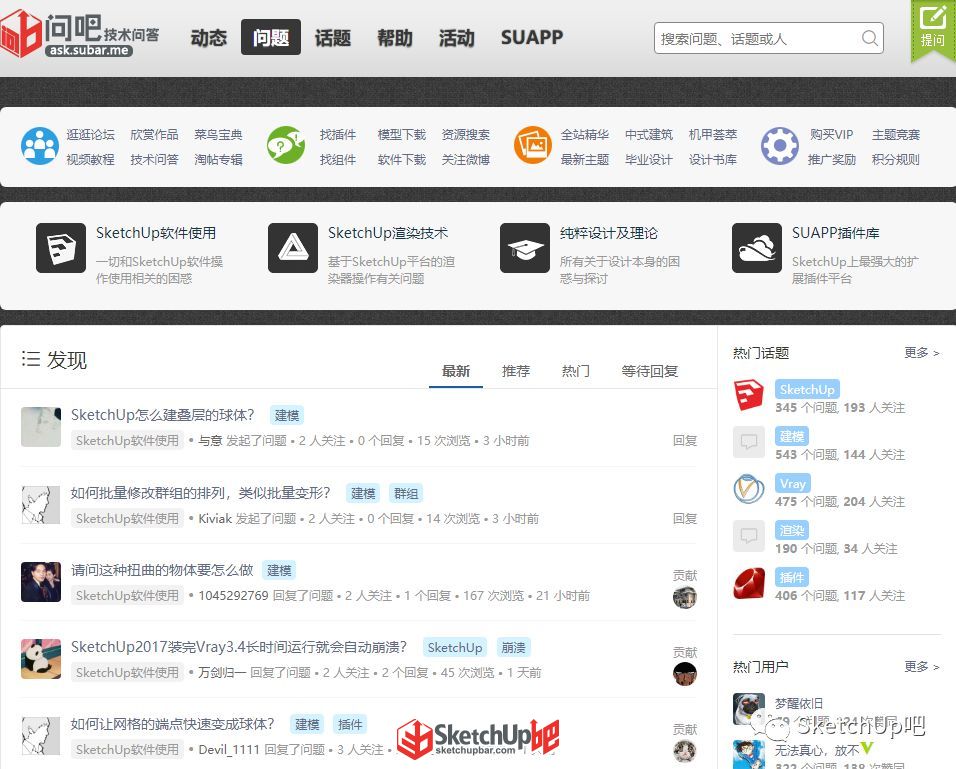Open question 请问这种扭曲的物体要怎么做
The height and width of the screenshot is (769, 956).
(162, 570)
